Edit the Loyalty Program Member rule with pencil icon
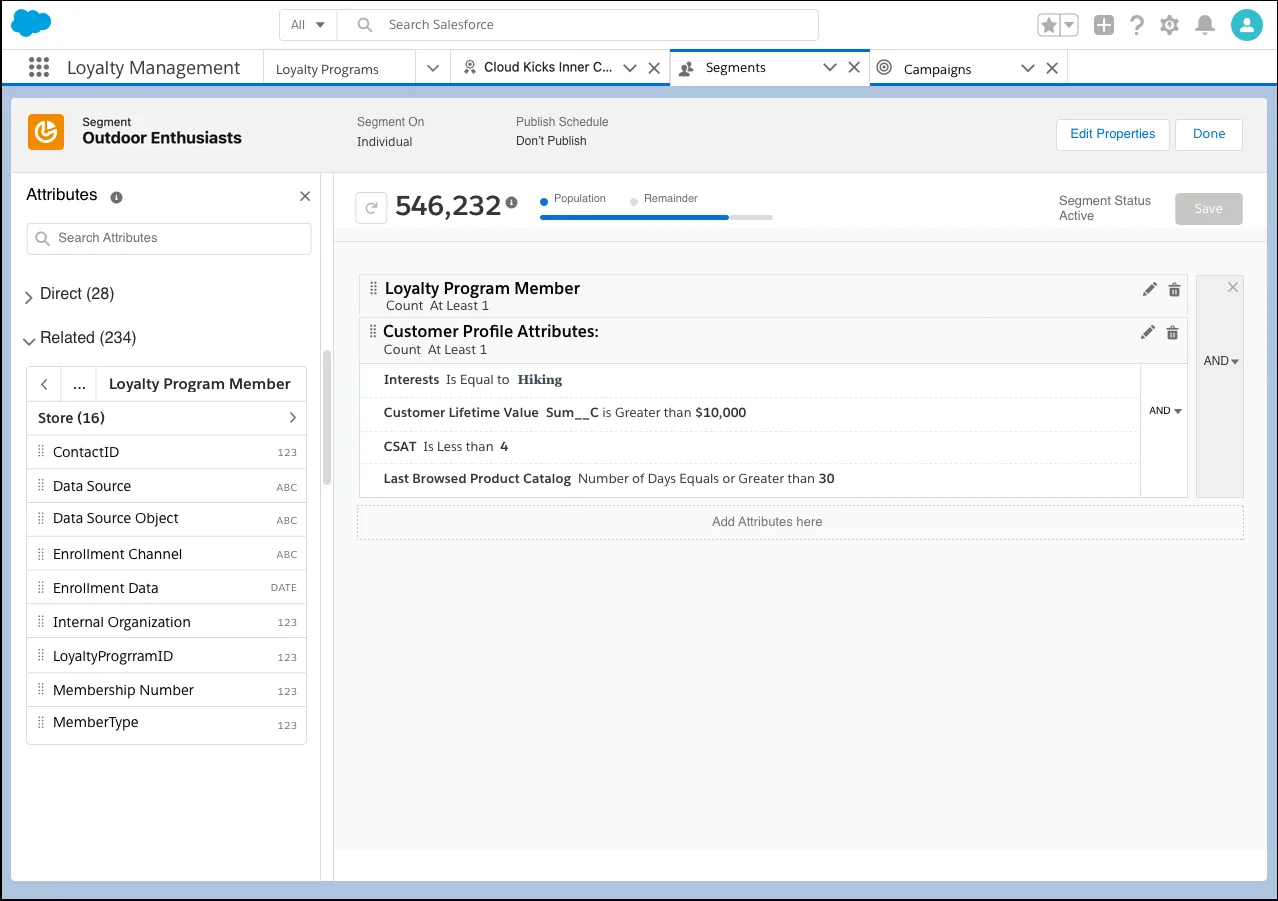 pos(1149,289)
